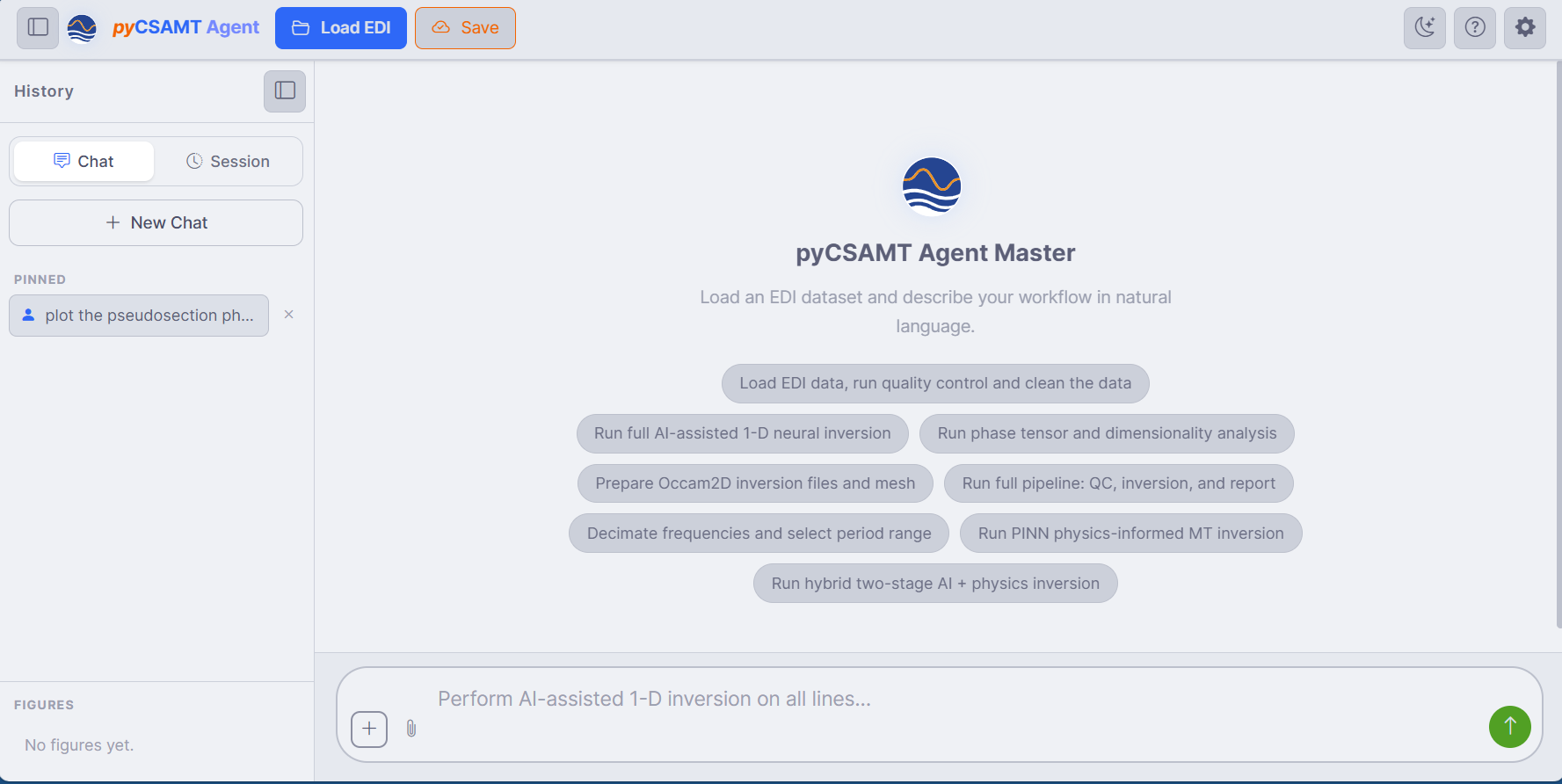Image resolution: width=1562 pixels, height=784 pixels.
Task: Attach a file with paperclip icon
Action: 411,729
